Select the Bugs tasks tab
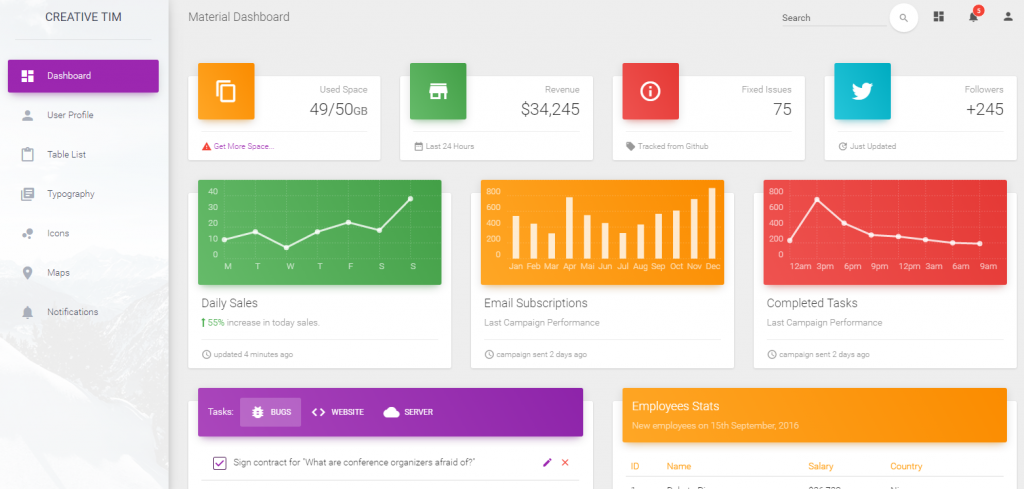1024x489 pixels. (270, 412)
